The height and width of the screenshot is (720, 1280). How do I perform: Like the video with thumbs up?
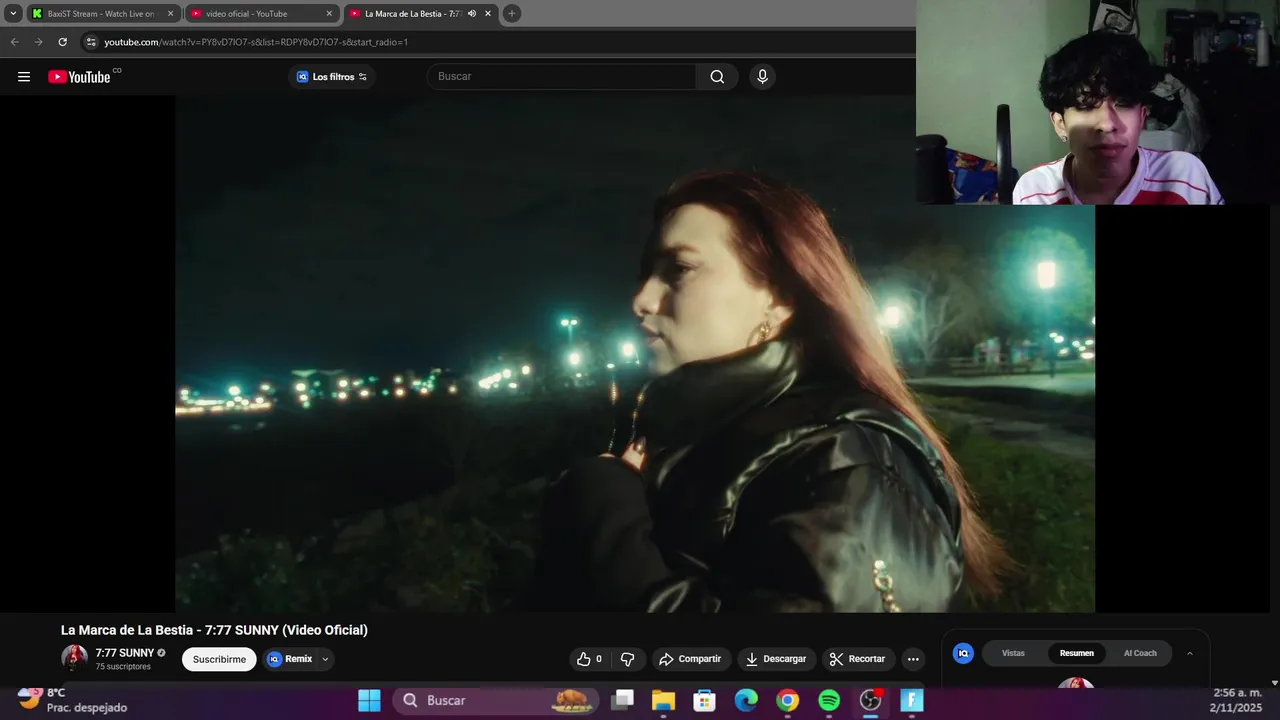click(589, 659)
